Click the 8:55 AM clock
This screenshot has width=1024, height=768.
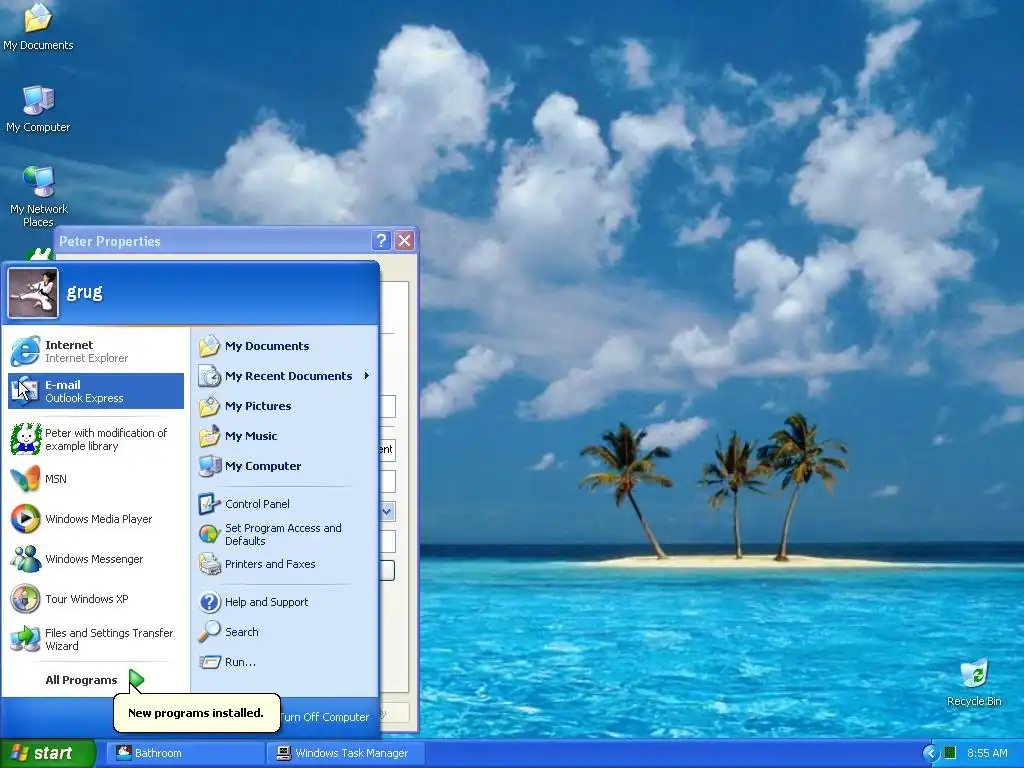coord(987,753)
